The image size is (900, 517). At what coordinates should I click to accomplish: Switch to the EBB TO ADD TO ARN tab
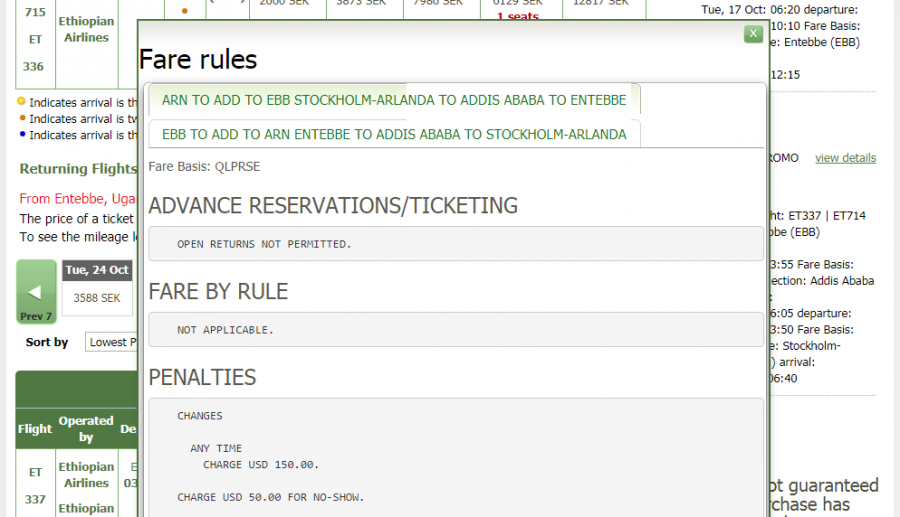(394, 134)
